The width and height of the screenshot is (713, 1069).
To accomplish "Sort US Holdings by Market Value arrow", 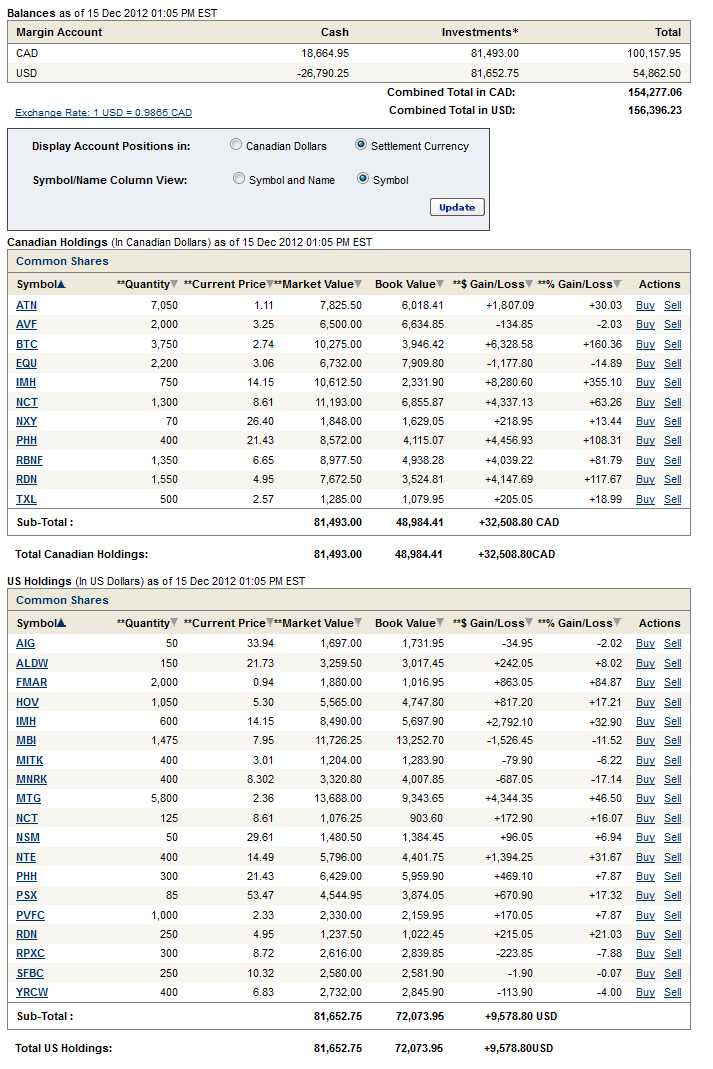I will point(359,624).
